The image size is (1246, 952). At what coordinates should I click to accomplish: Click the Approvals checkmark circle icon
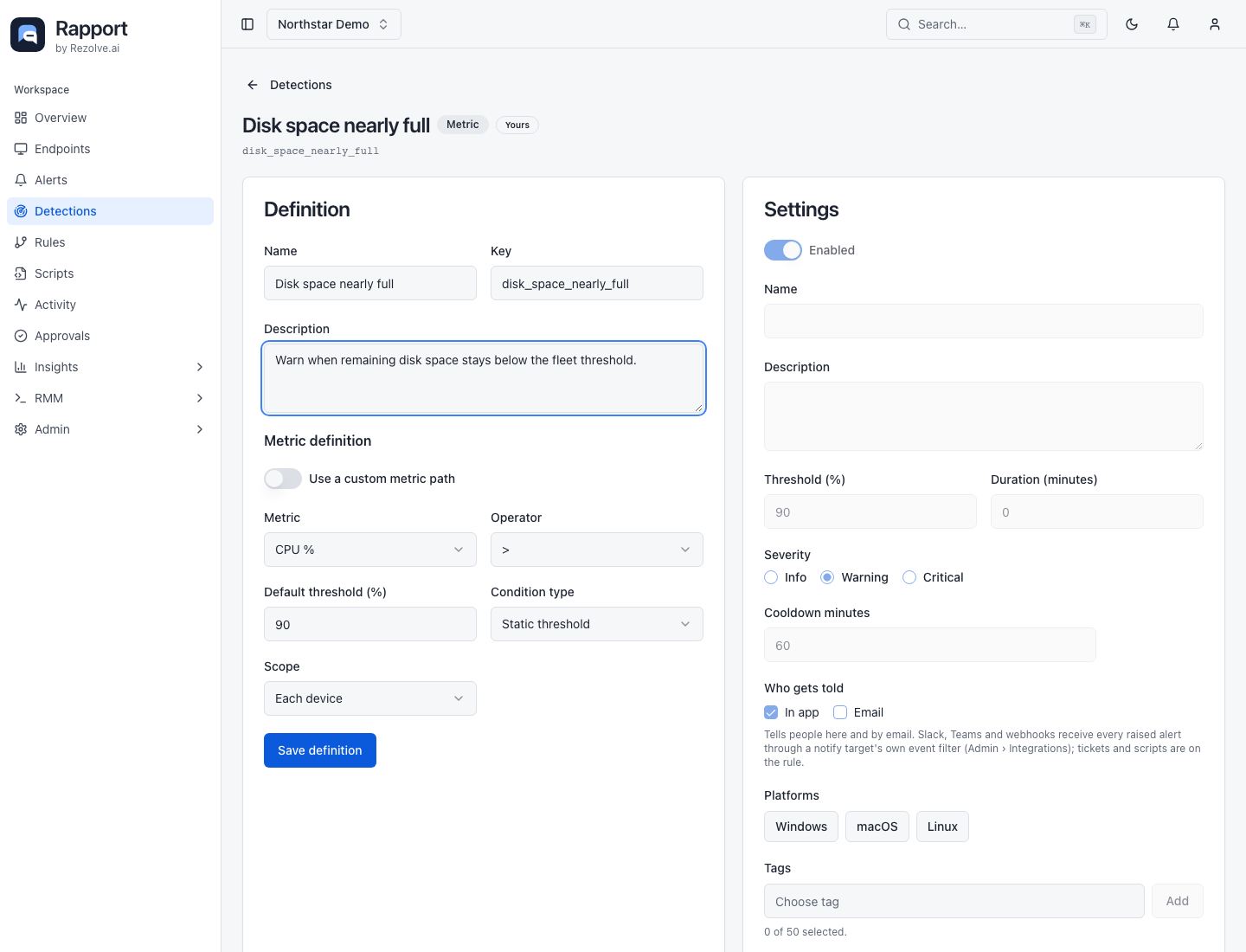pos(21,336)
